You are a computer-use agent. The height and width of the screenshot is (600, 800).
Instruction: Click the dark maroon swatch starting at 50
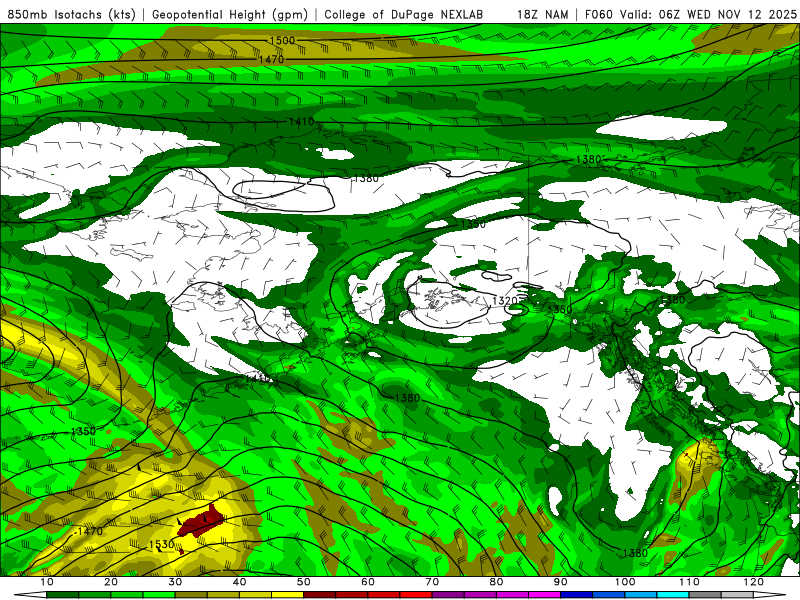pos(319,595)
